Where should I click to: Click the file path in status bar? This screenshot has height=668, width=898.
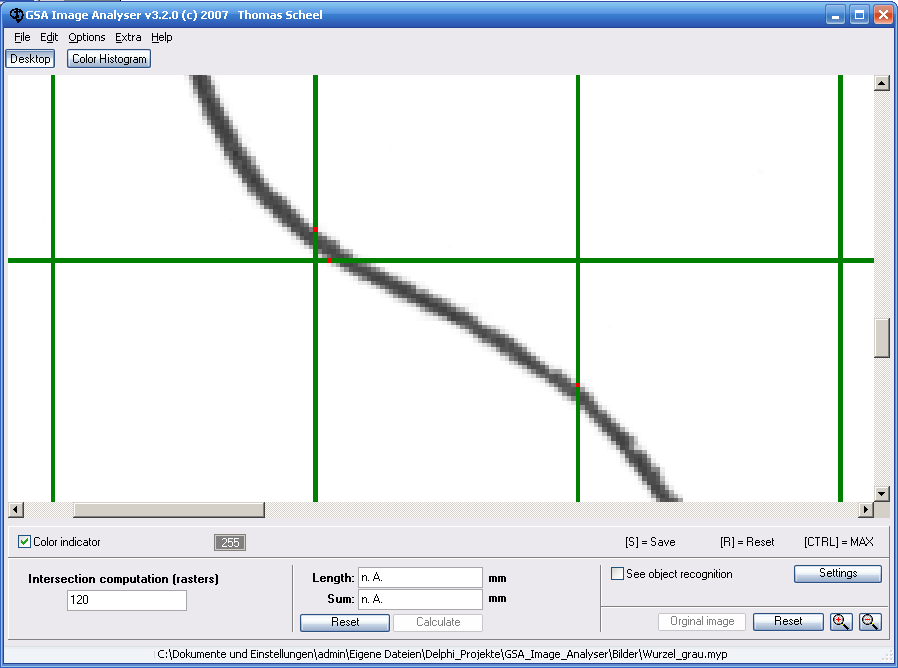[442, 654]
